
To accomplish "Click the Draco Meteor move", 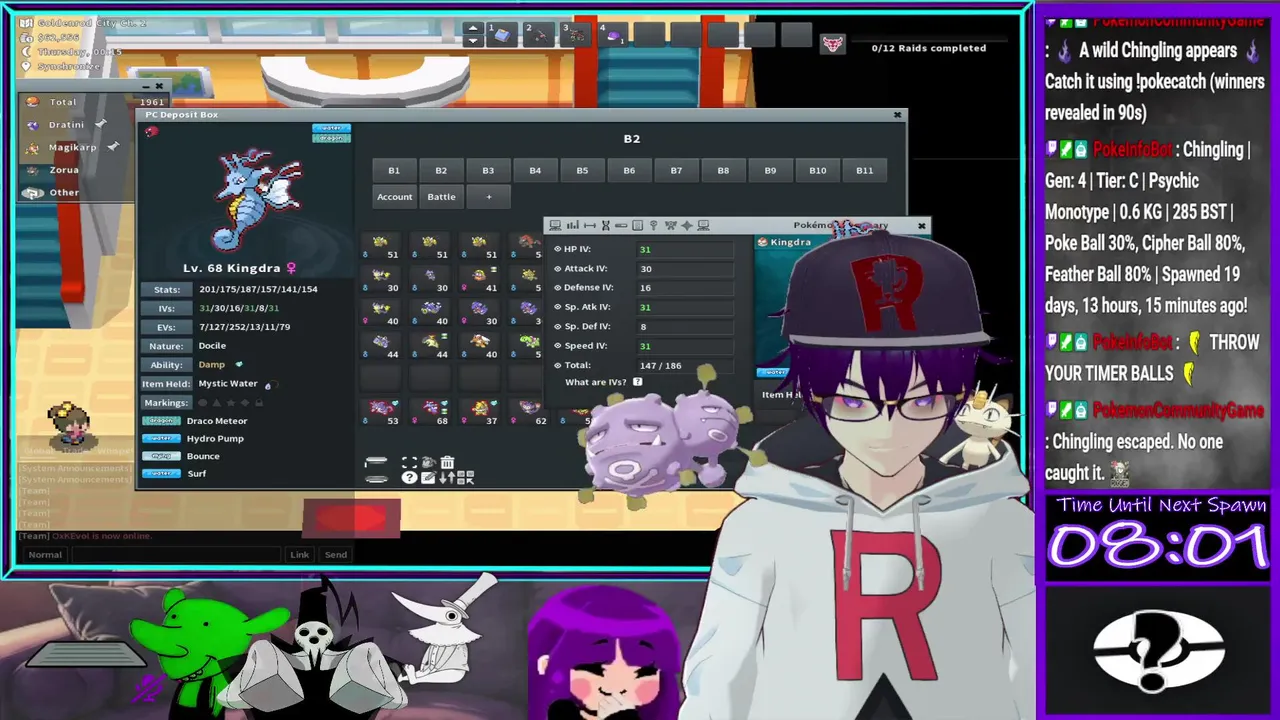I will [x=216, y=421].
